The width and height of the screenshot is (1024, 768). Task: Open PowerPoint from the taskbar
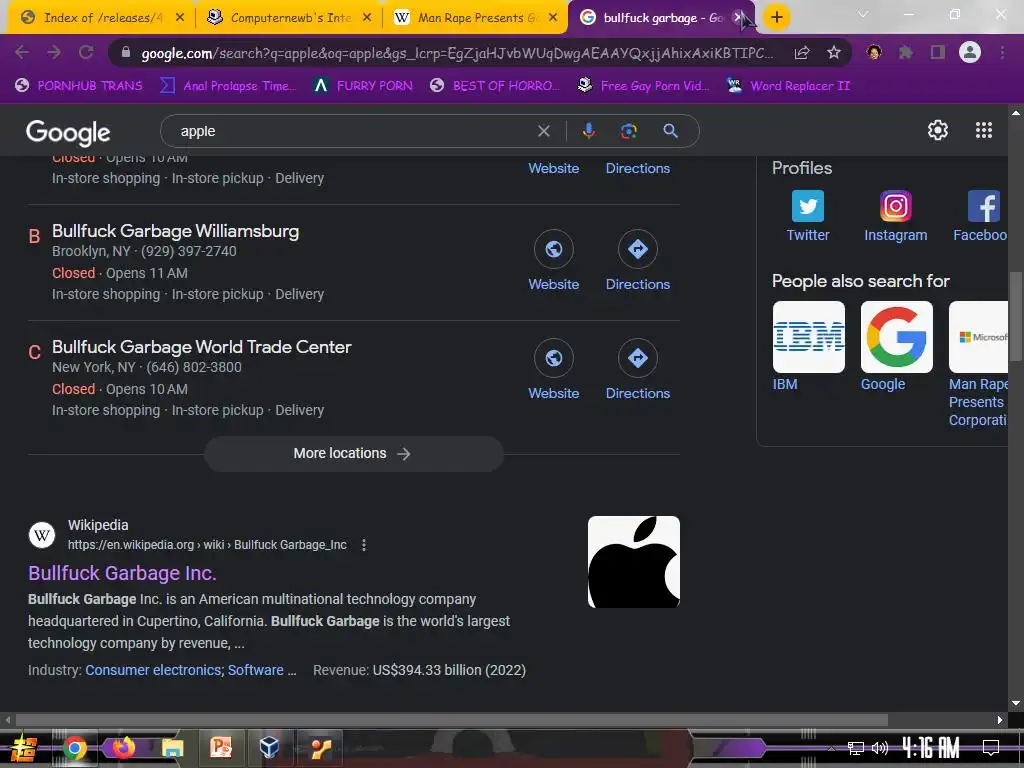click(x=221, y=748)
